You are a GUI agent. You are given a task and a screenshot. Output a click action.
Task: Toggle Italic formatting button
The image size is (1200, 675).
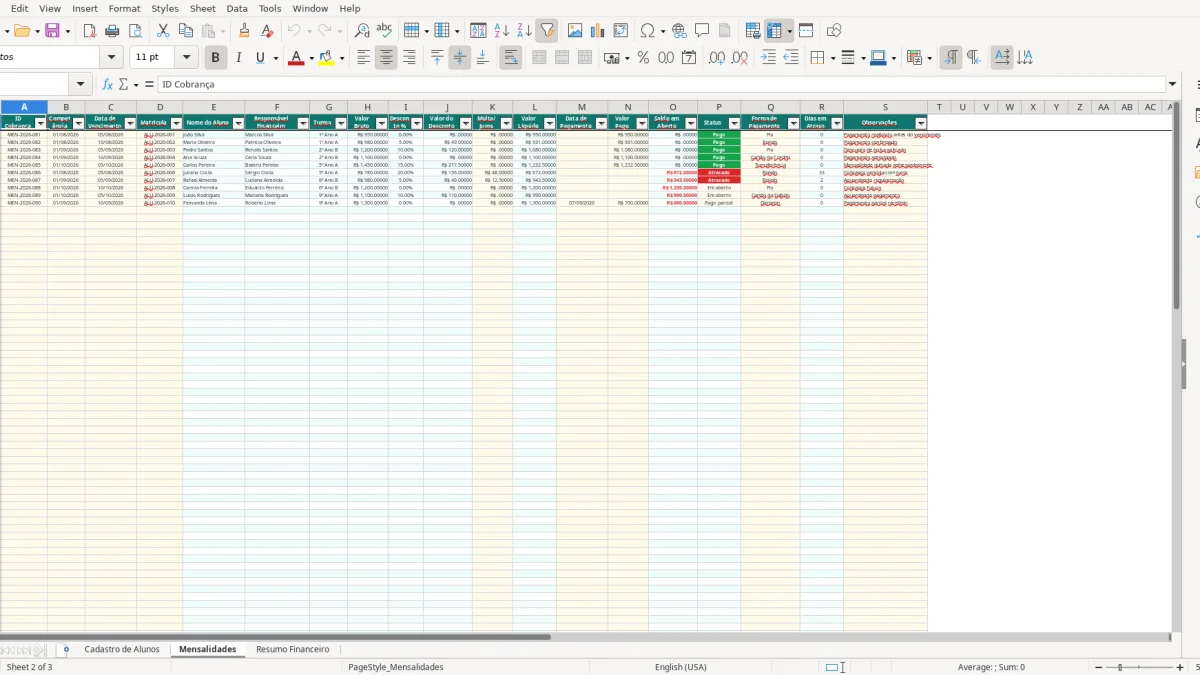(238, 58)
